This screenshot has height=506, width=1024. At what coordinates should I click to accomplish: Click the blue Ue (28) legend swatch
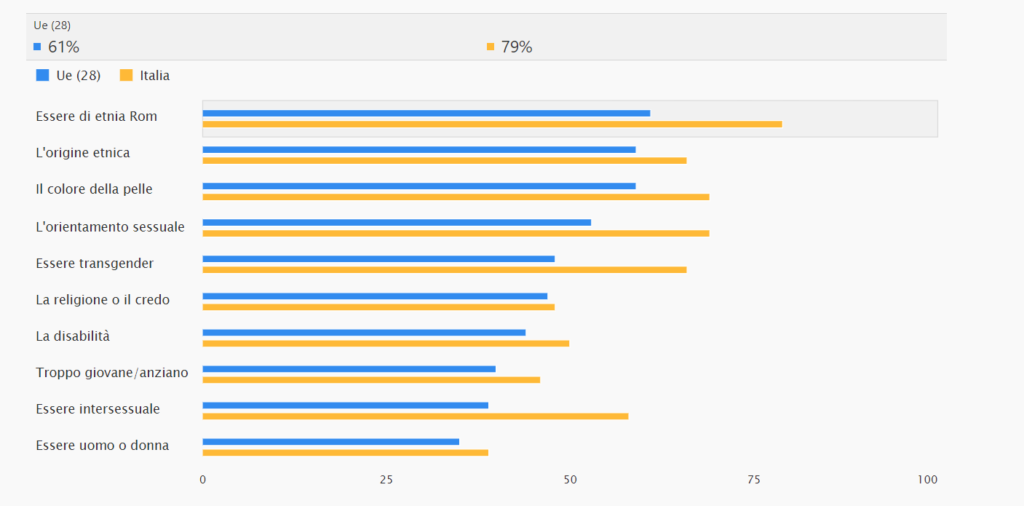point(42,75)
